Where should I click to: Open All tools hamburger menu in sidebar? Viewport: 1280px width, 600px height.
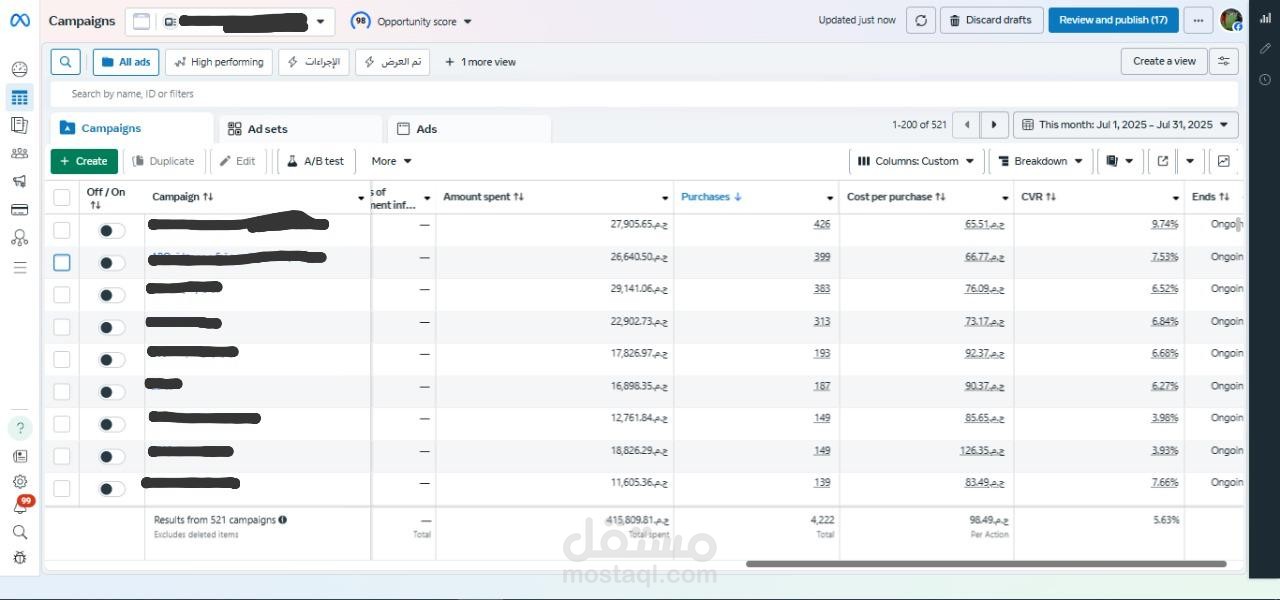pos(19,267)
